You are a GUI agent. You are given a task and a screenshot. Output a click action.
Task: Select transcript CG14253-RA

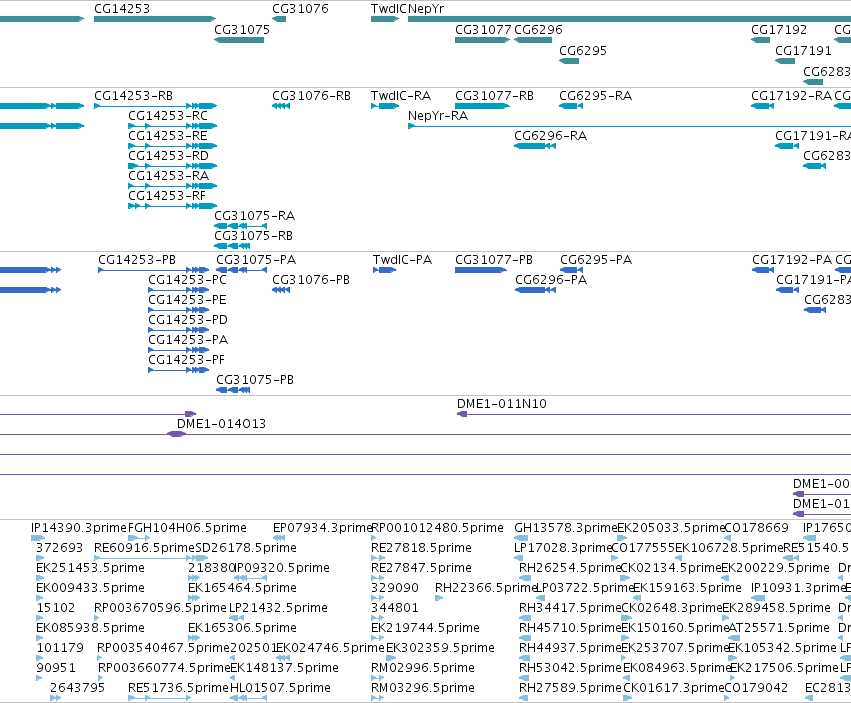click(x=168, y=176)
